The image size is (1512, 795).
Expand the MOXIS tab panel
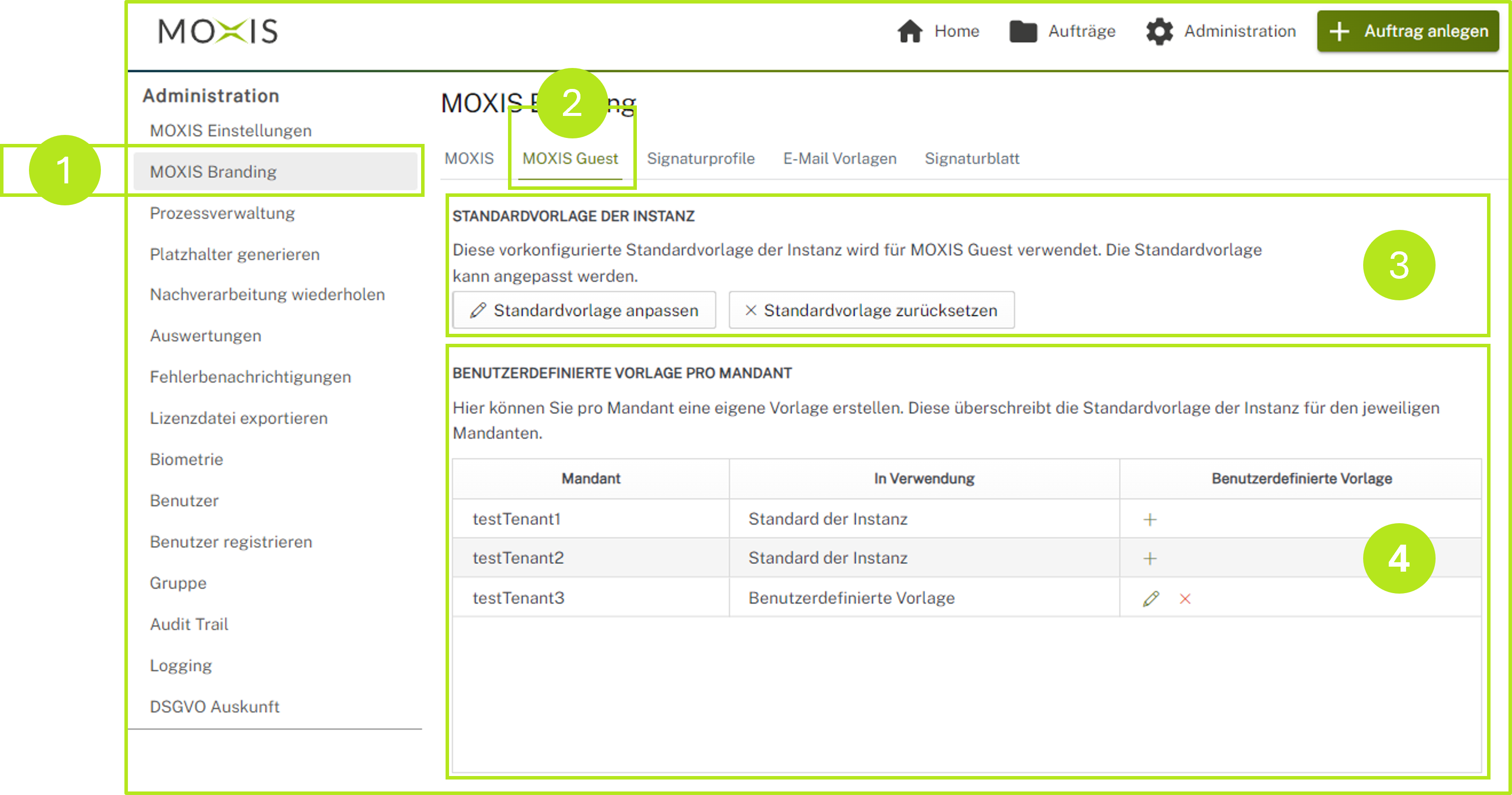pos(470,158)
